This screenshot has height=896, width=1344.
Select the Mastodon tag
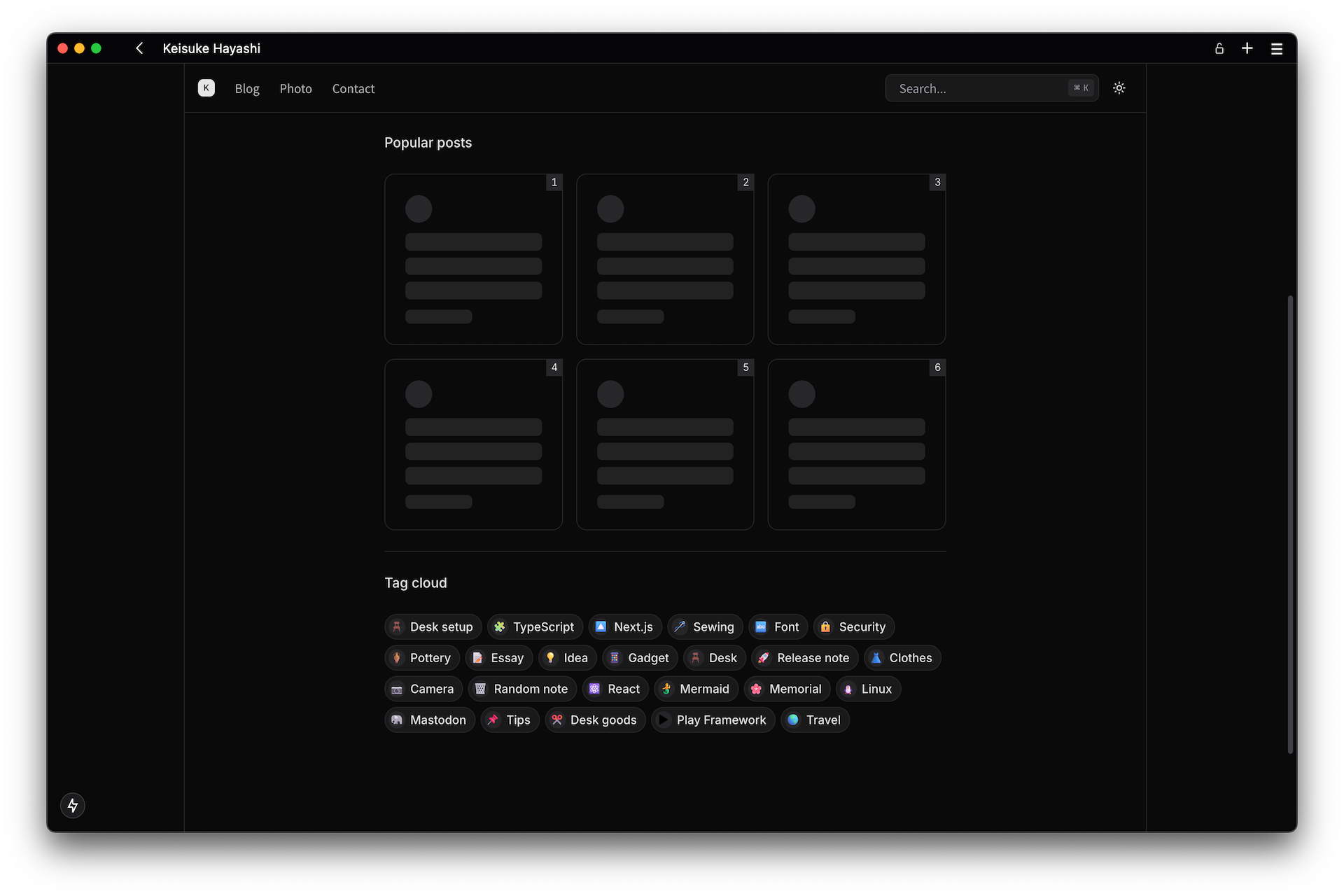click(x=429, y=720)
